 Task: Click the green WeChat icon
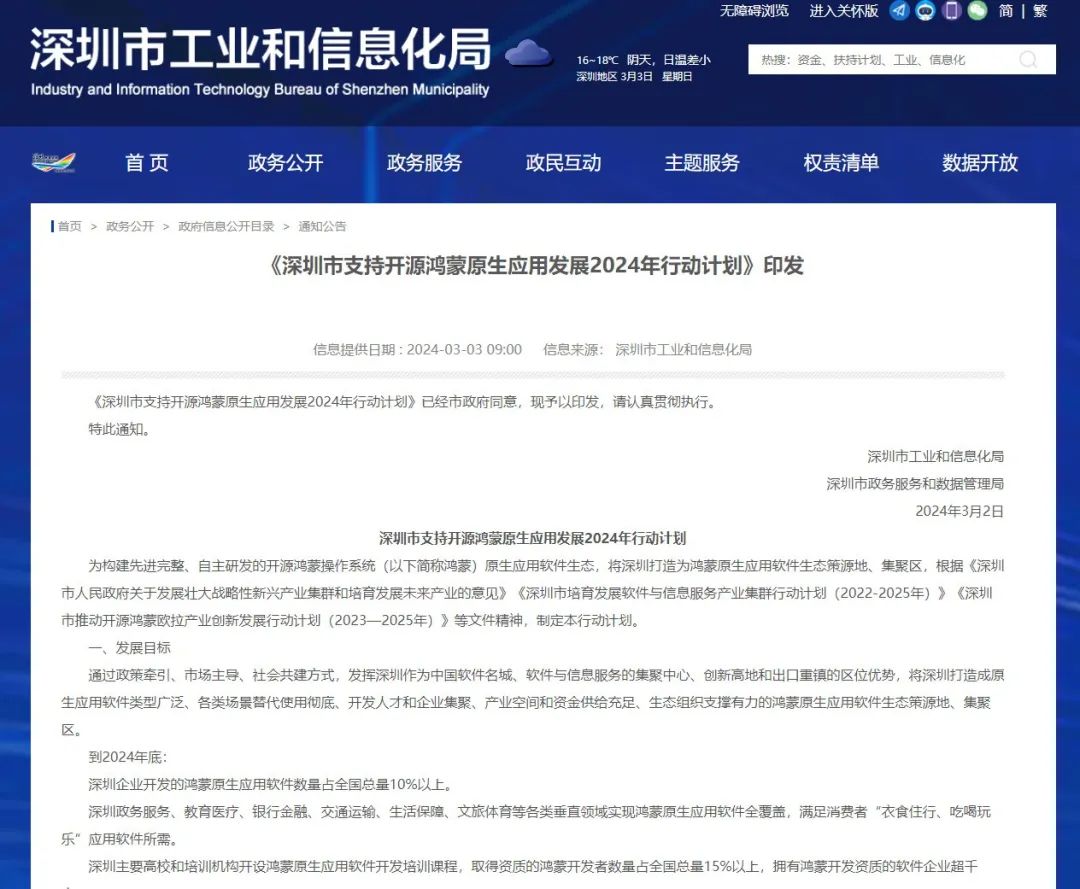977,10
